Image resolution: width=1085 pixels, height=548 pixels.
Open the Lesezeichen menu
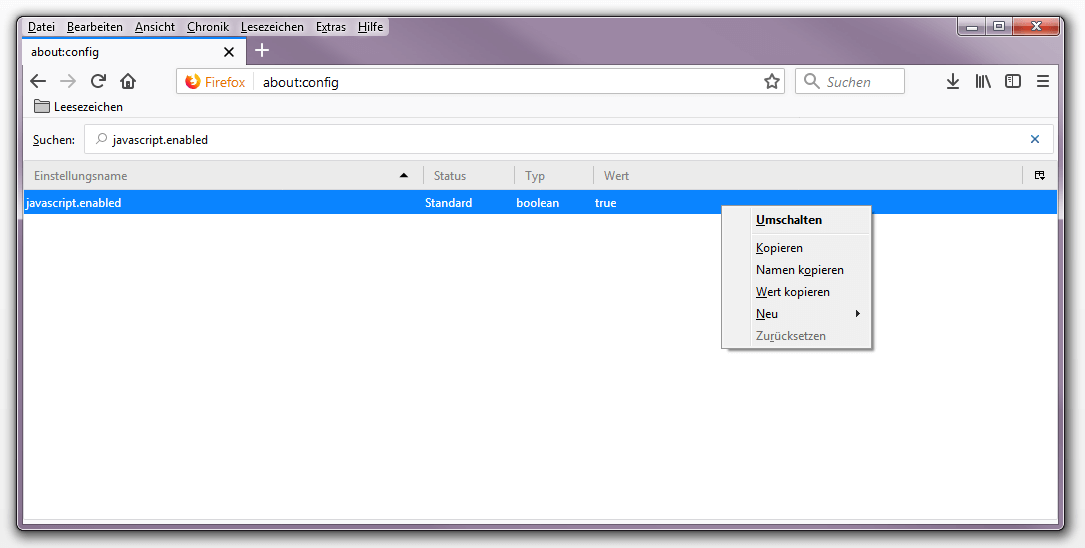tap(272, 27)
